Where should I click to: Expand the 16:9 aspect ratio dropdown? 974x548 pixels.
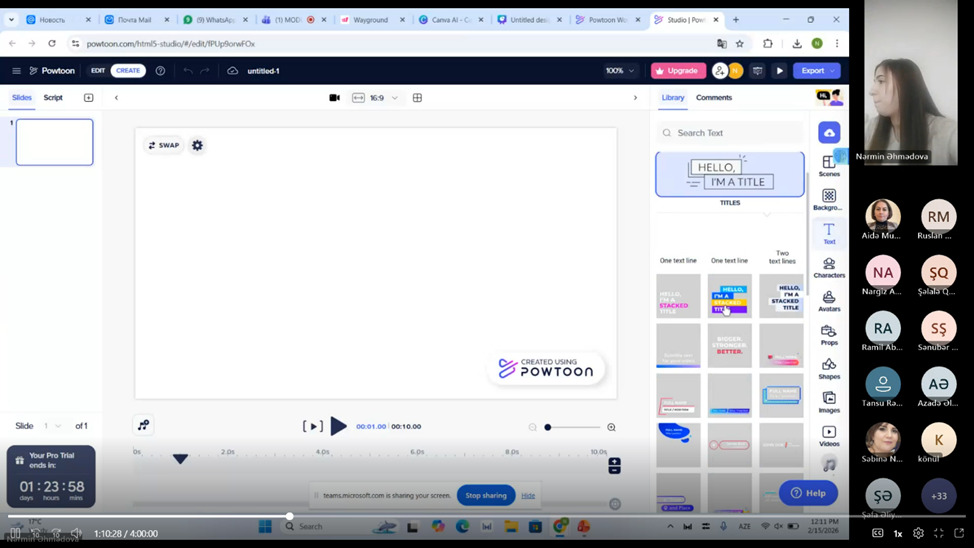click(394, 98)
